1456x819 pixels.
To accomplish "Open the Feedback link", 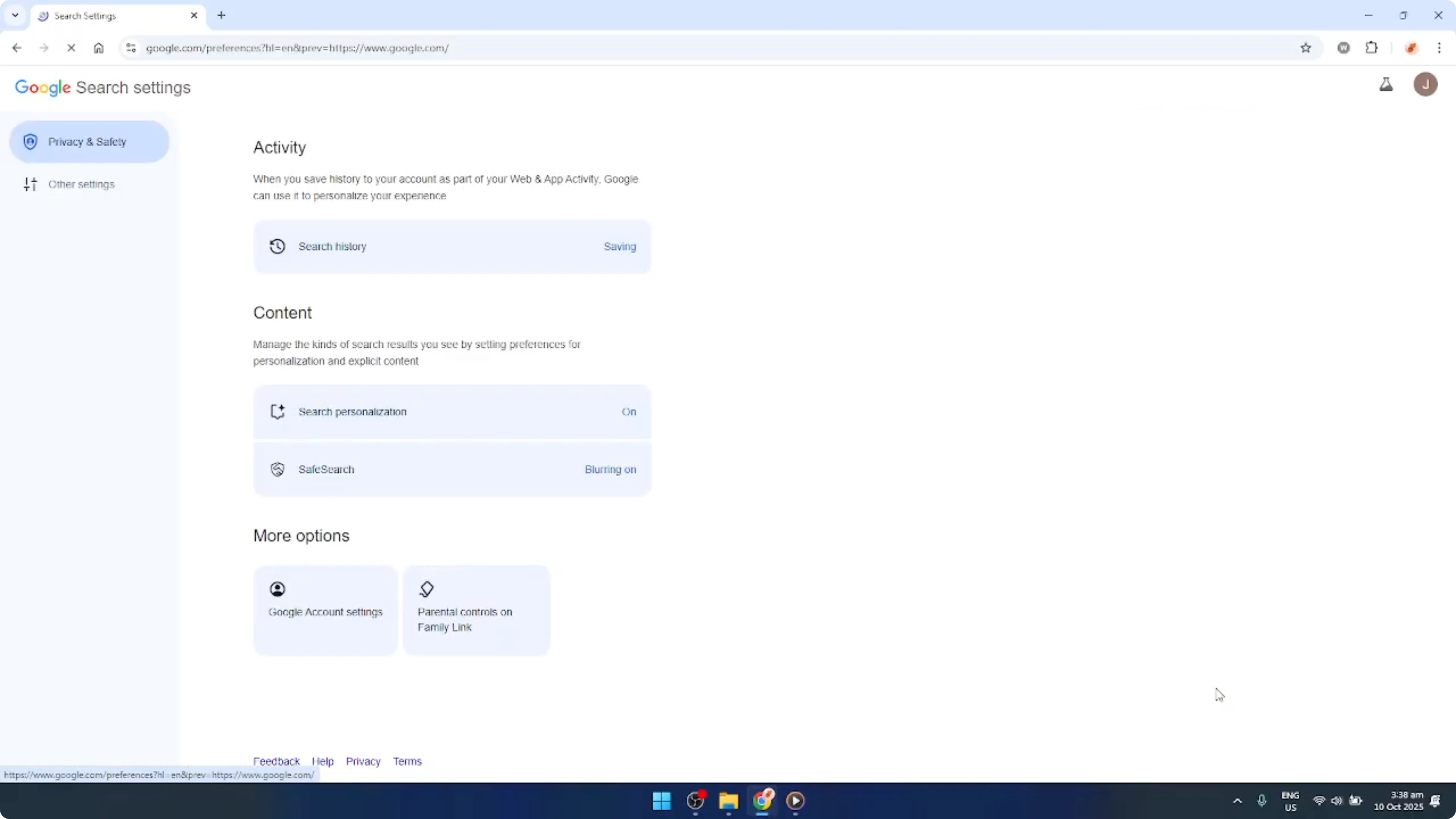I will click(277, 761).
